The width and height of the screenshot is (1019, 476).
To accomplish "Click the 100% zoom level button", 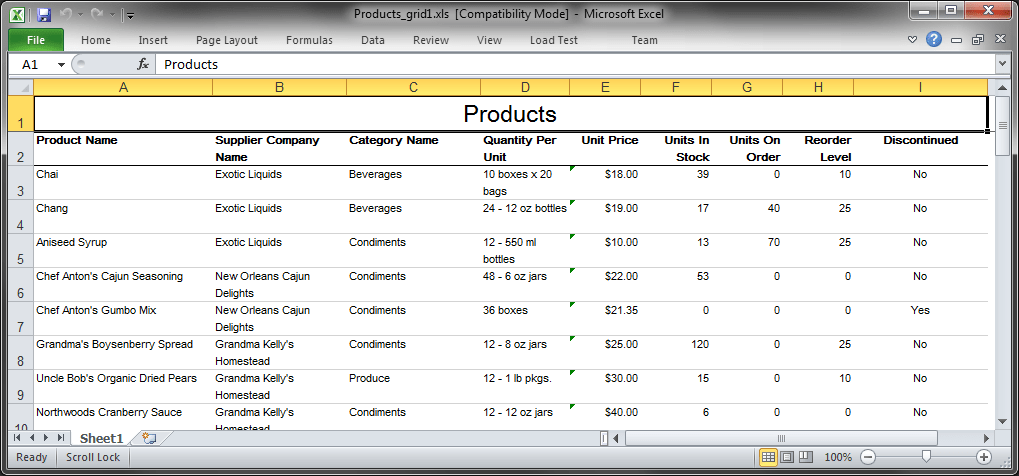I will 838,457.
